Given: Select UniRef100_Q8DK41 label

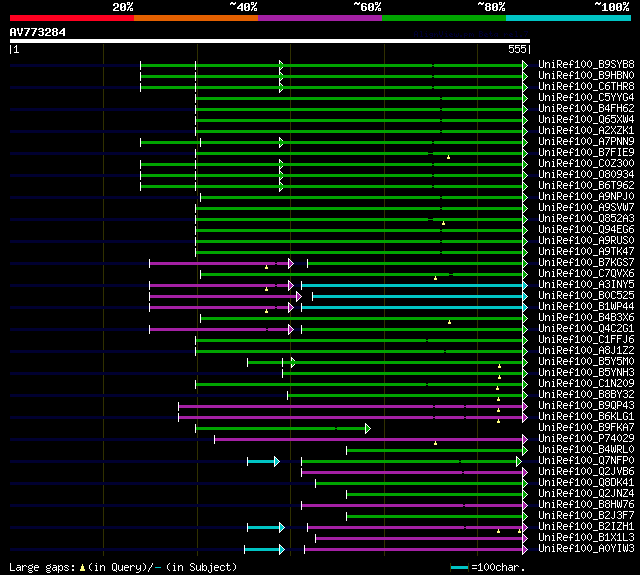Looking at the screenshot, I should (x=586, y=483).
